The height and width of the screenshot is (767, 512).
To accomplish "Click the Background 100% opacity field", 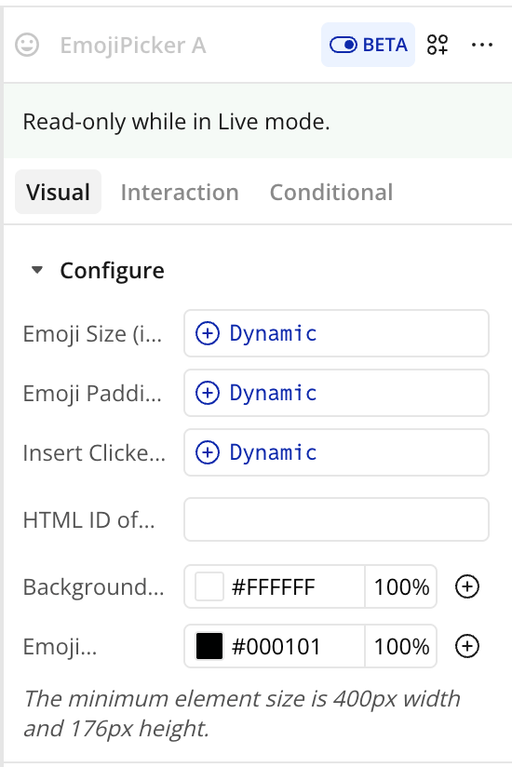I will tap(401, 587).
